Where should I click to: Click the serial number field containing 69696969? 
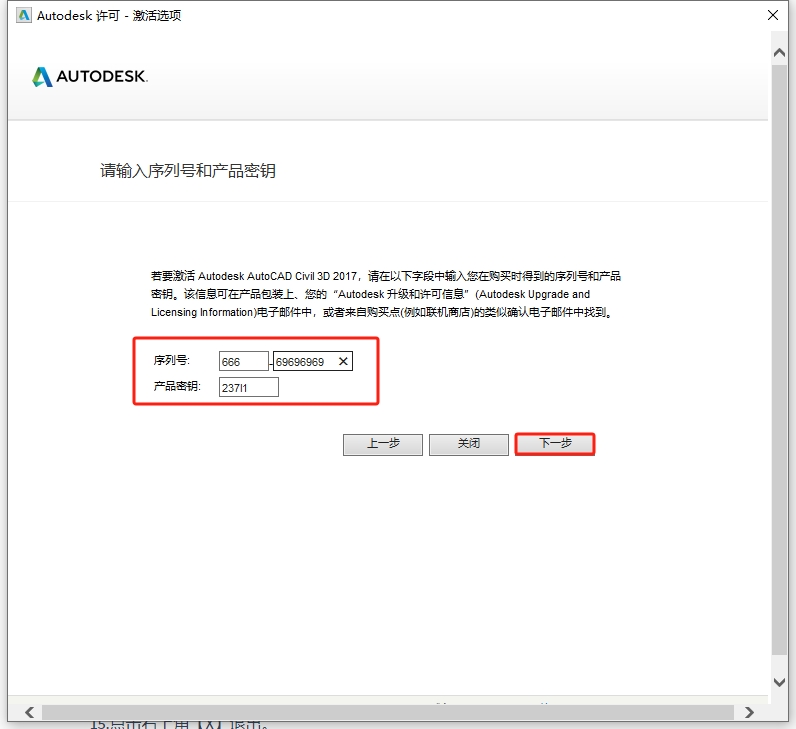tap(303, 362)
